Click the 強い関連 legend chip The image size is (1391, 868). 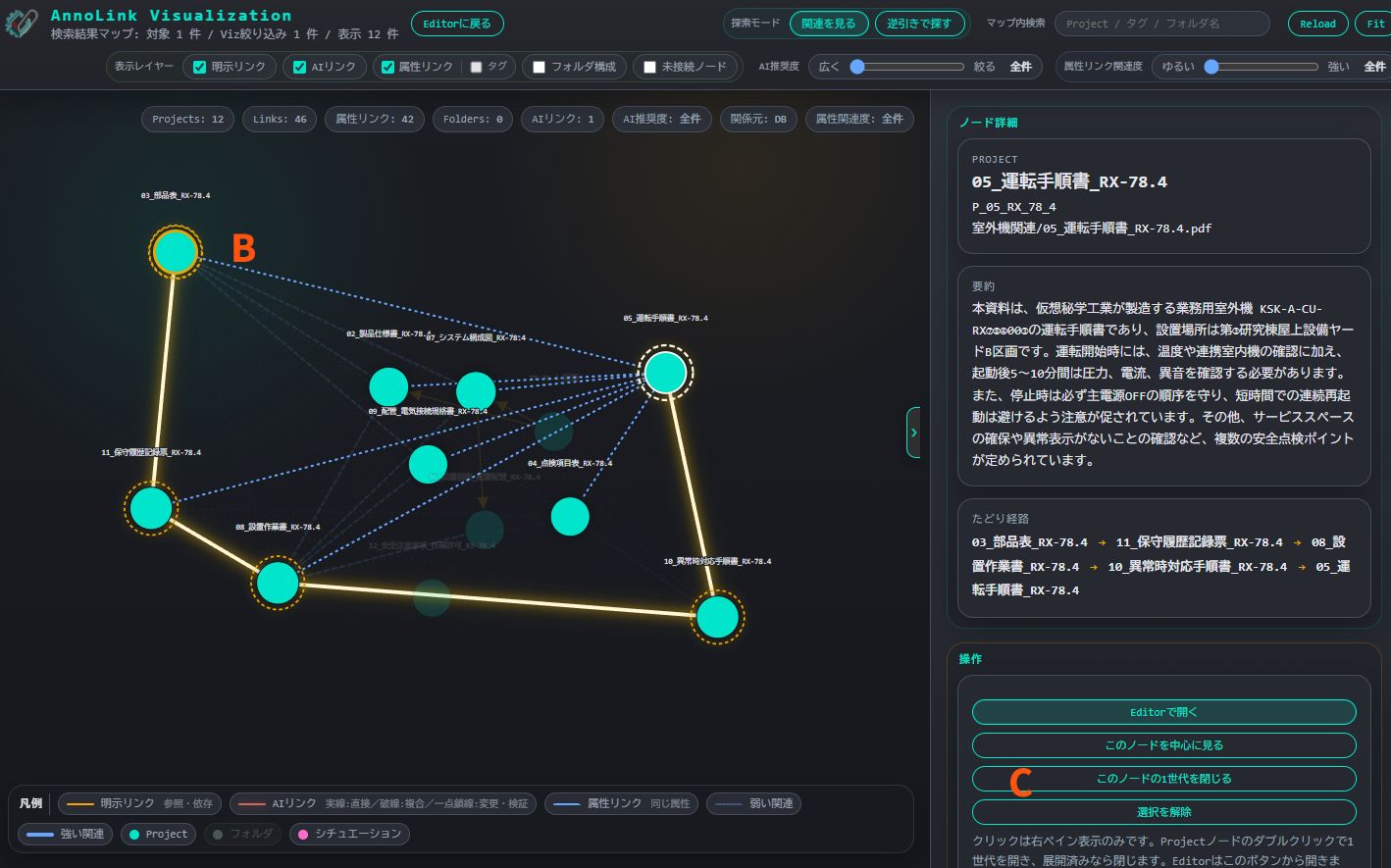click(x=66, y=835)
